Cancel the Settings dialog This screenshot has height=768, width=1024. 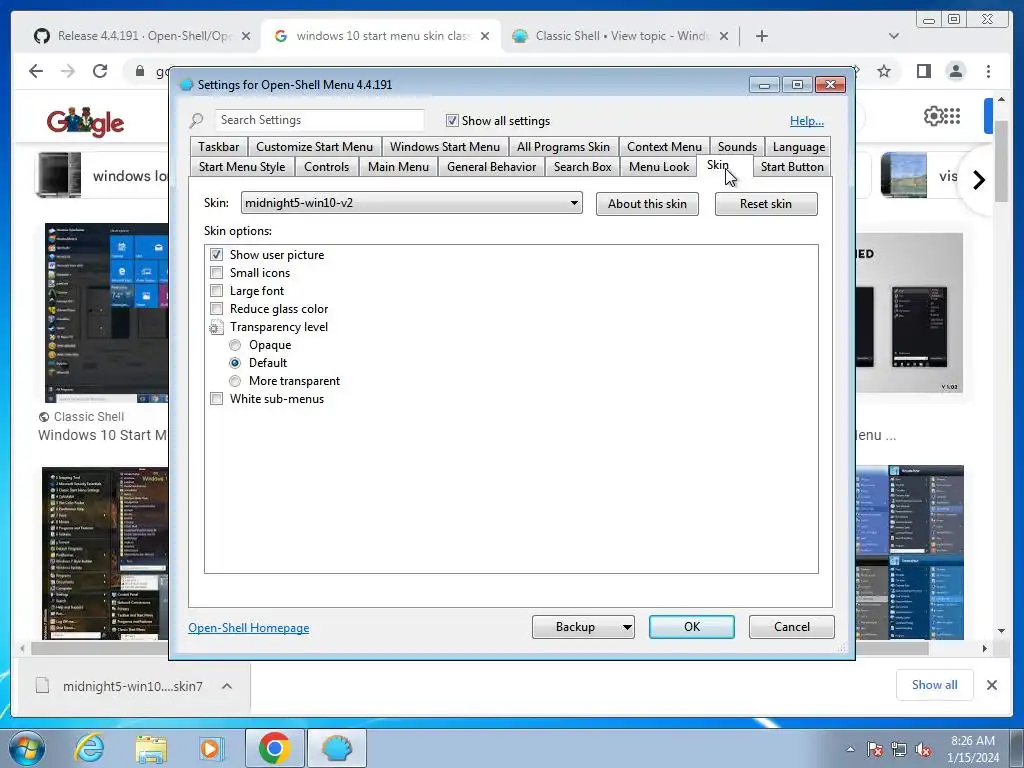pos(792,627)
